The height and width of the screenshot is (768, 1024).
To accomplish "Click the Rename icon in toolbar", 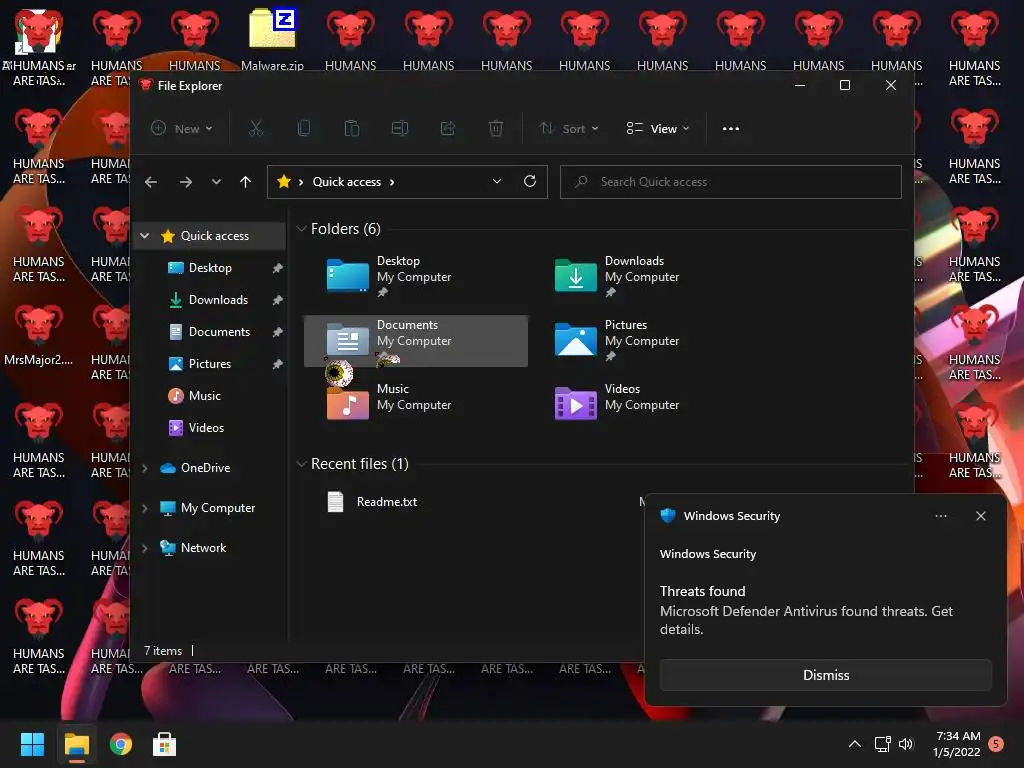I will 400,128.
